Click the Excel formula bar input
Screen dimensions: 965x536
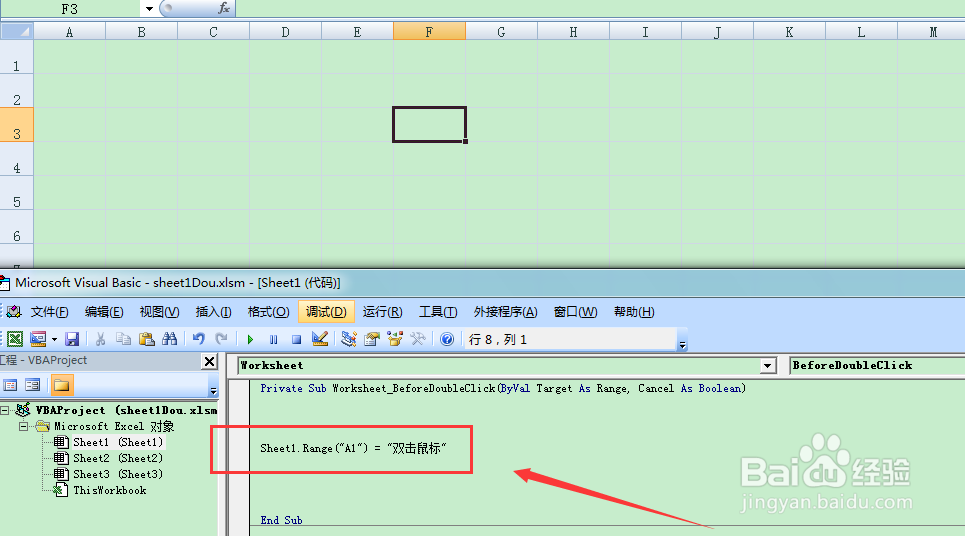coord(600,9)
